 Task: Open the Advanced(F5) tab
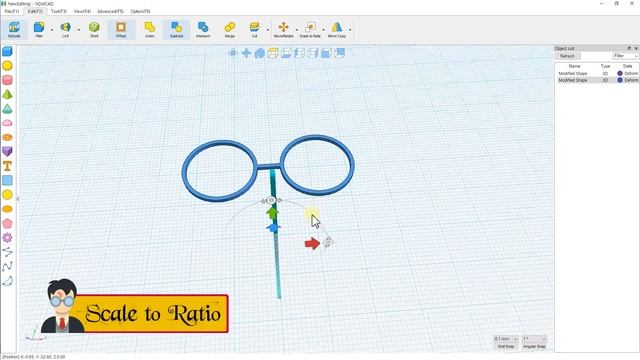tap(110, 11)
